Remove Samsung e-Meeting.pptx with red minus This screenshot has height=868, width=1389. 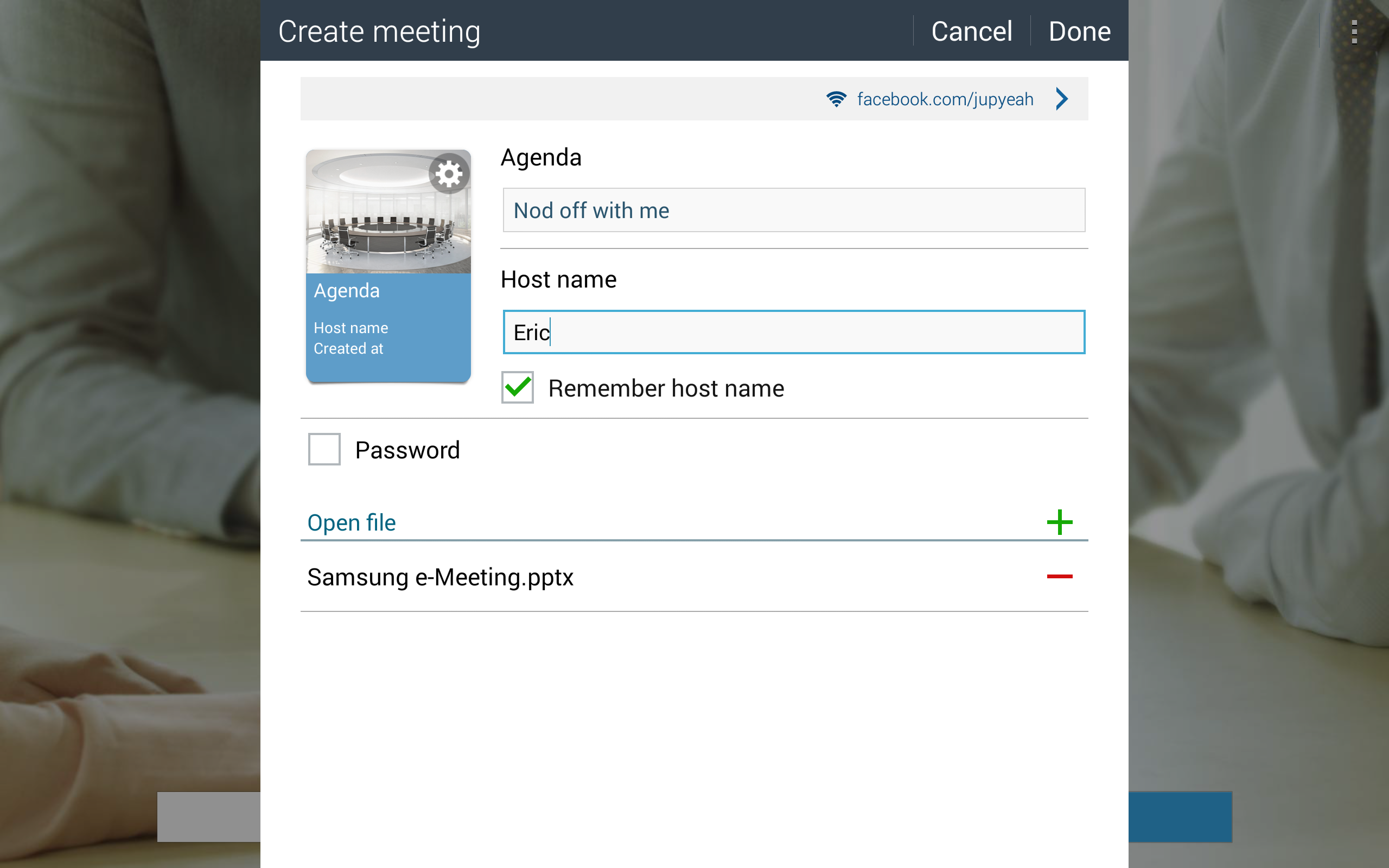click(1059, 576)
